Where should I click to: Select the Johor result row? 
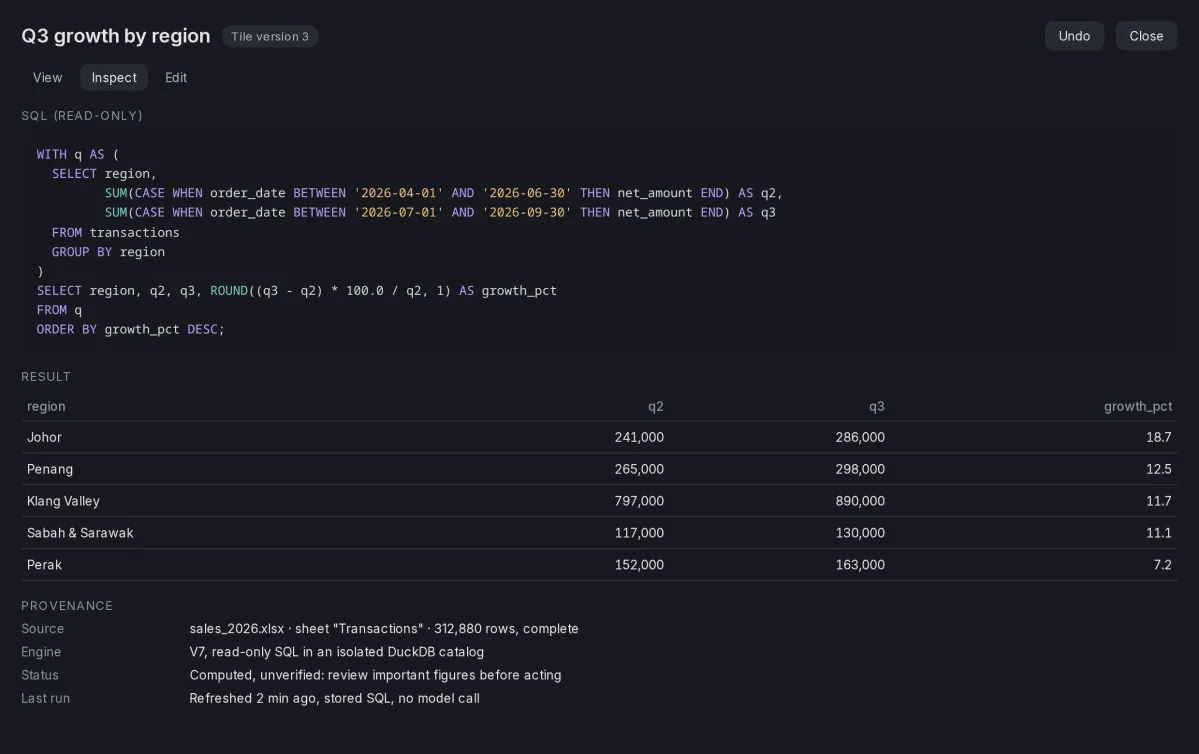[600, 437]
